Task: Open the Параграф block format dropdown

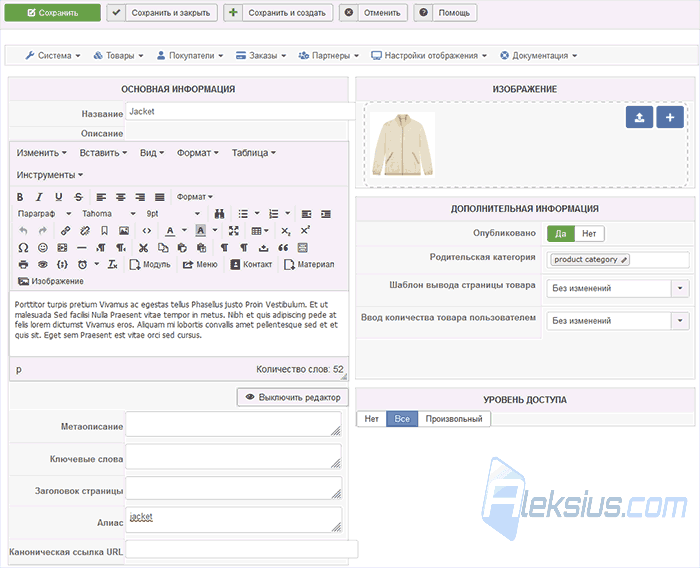Action: (44, 214)
